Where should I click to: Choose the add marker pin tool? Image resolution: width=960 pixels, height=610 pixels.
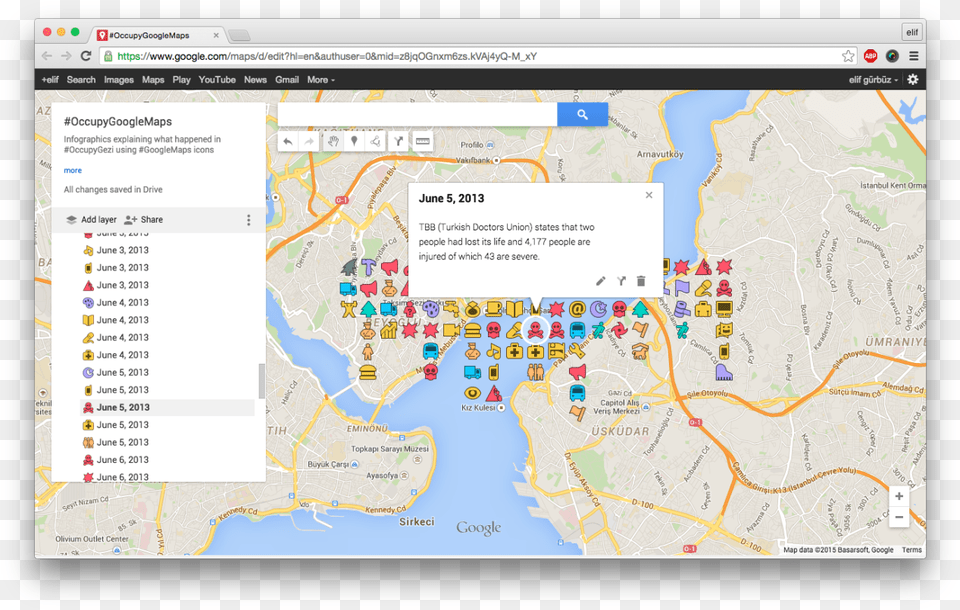[x=354, y=142]
